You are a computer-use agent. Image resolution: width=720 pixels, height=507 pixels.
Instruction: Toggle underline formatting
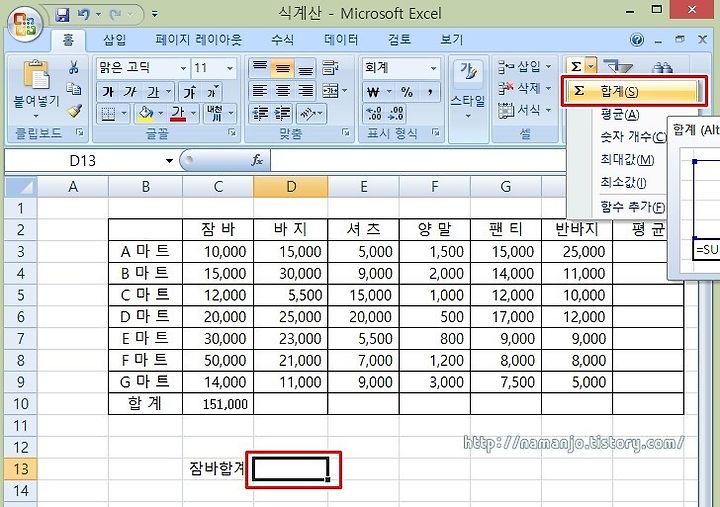click(x=152, y=92)
